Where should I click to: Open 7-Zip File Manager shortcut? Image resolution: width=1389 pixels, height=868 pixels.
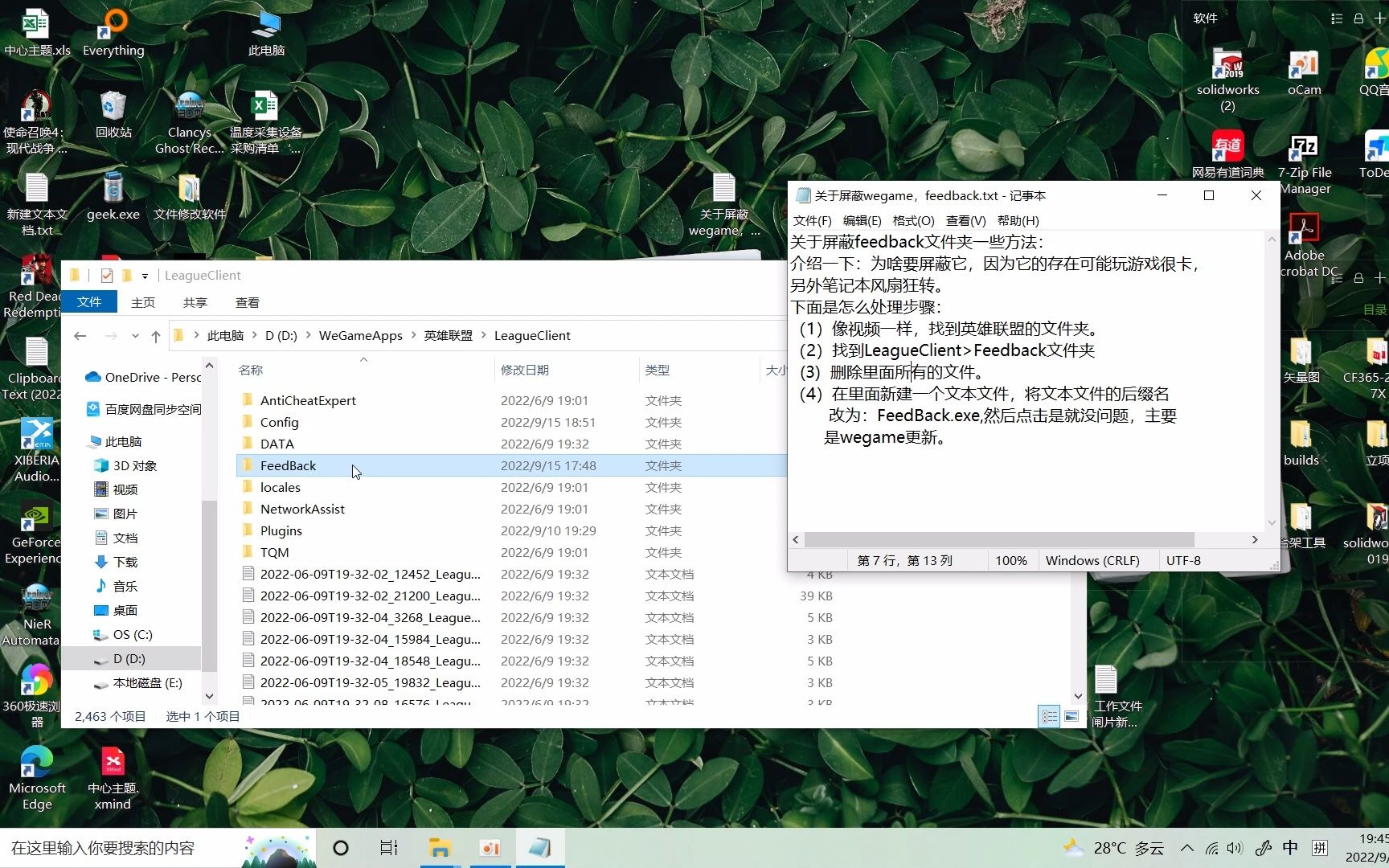click(1304, 163)
